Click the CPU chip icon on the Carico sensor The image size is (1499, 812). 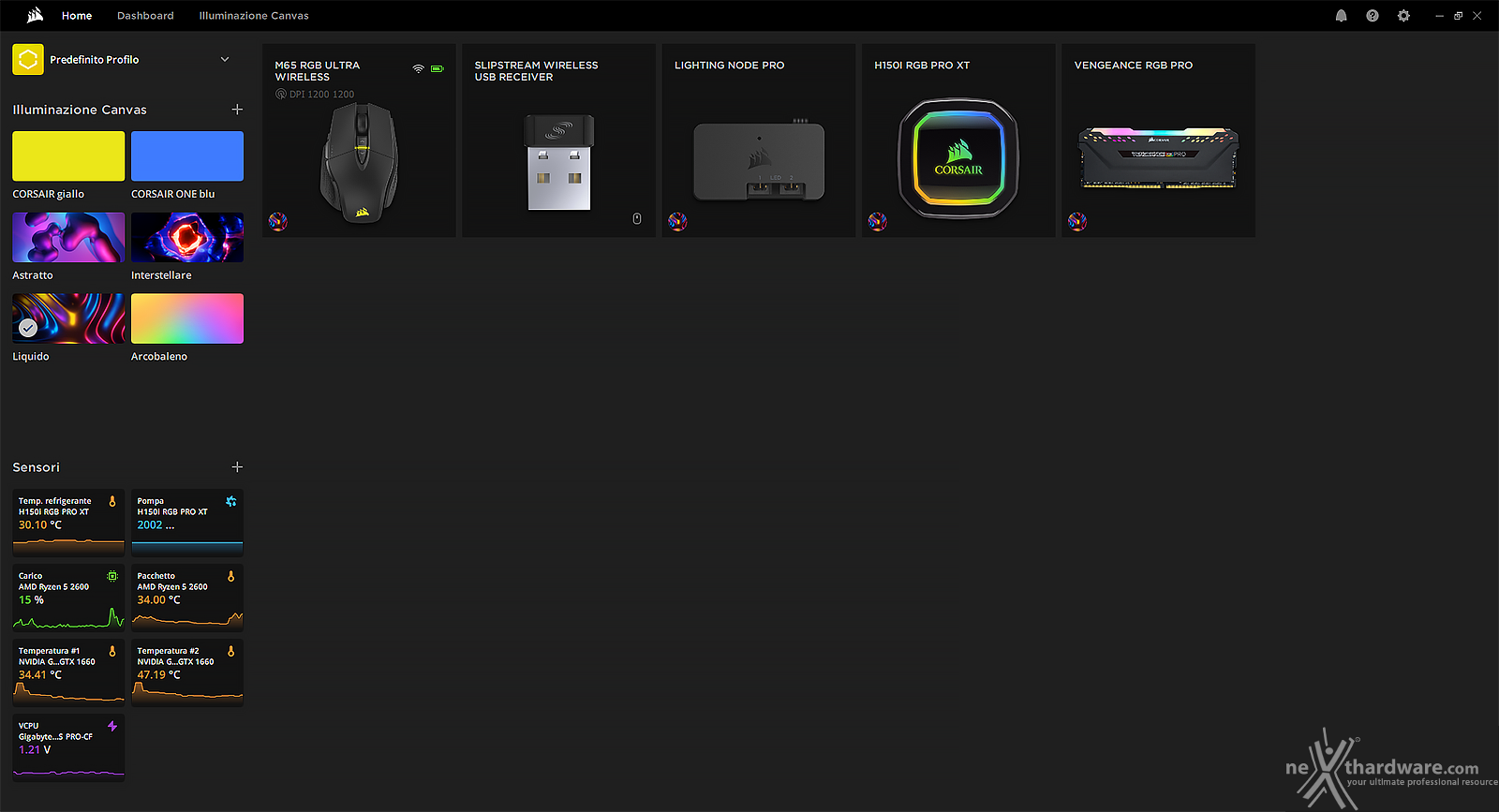point(112,576)
